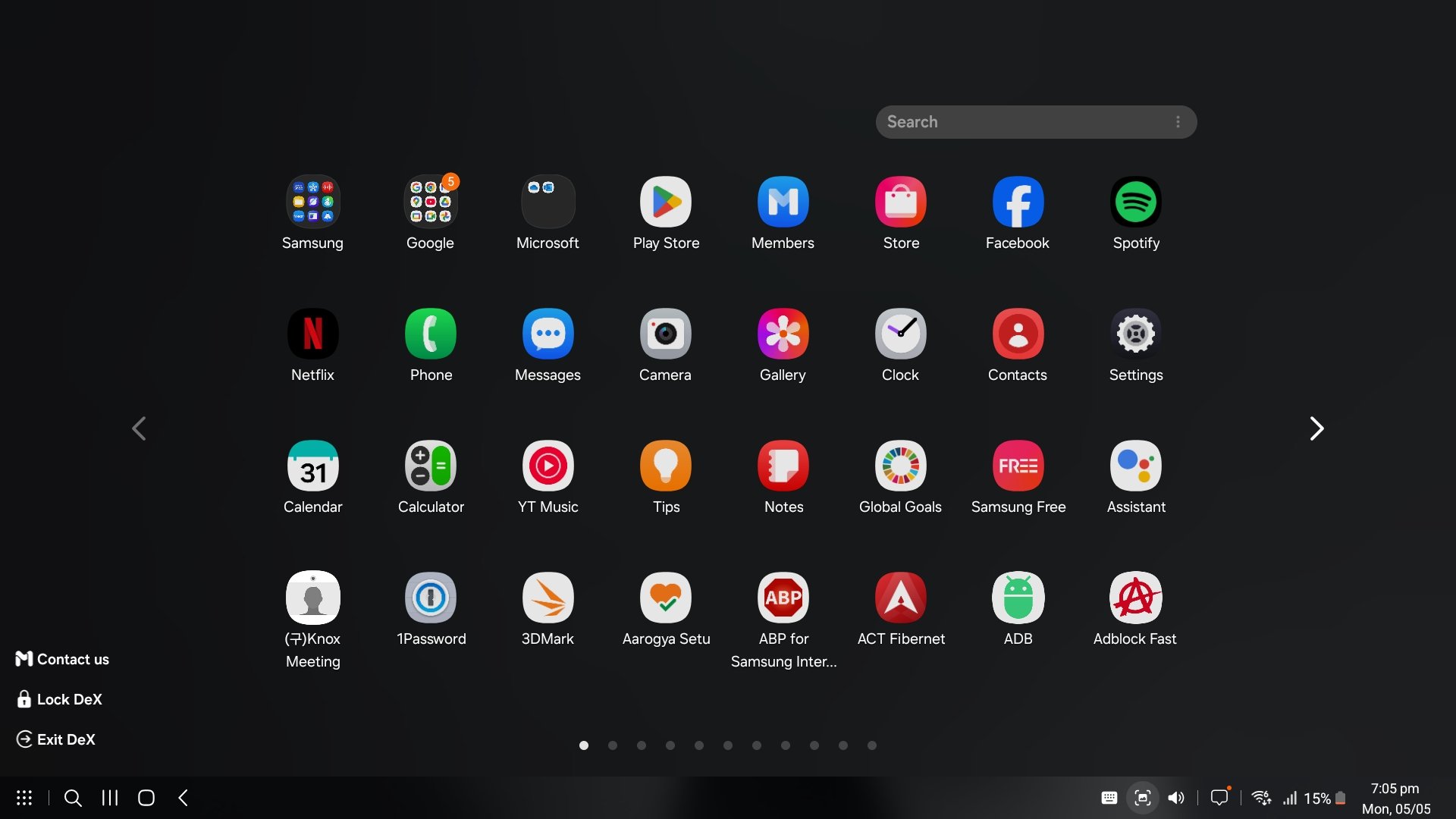Go to the next app drawer page

tap(1316, 428)
